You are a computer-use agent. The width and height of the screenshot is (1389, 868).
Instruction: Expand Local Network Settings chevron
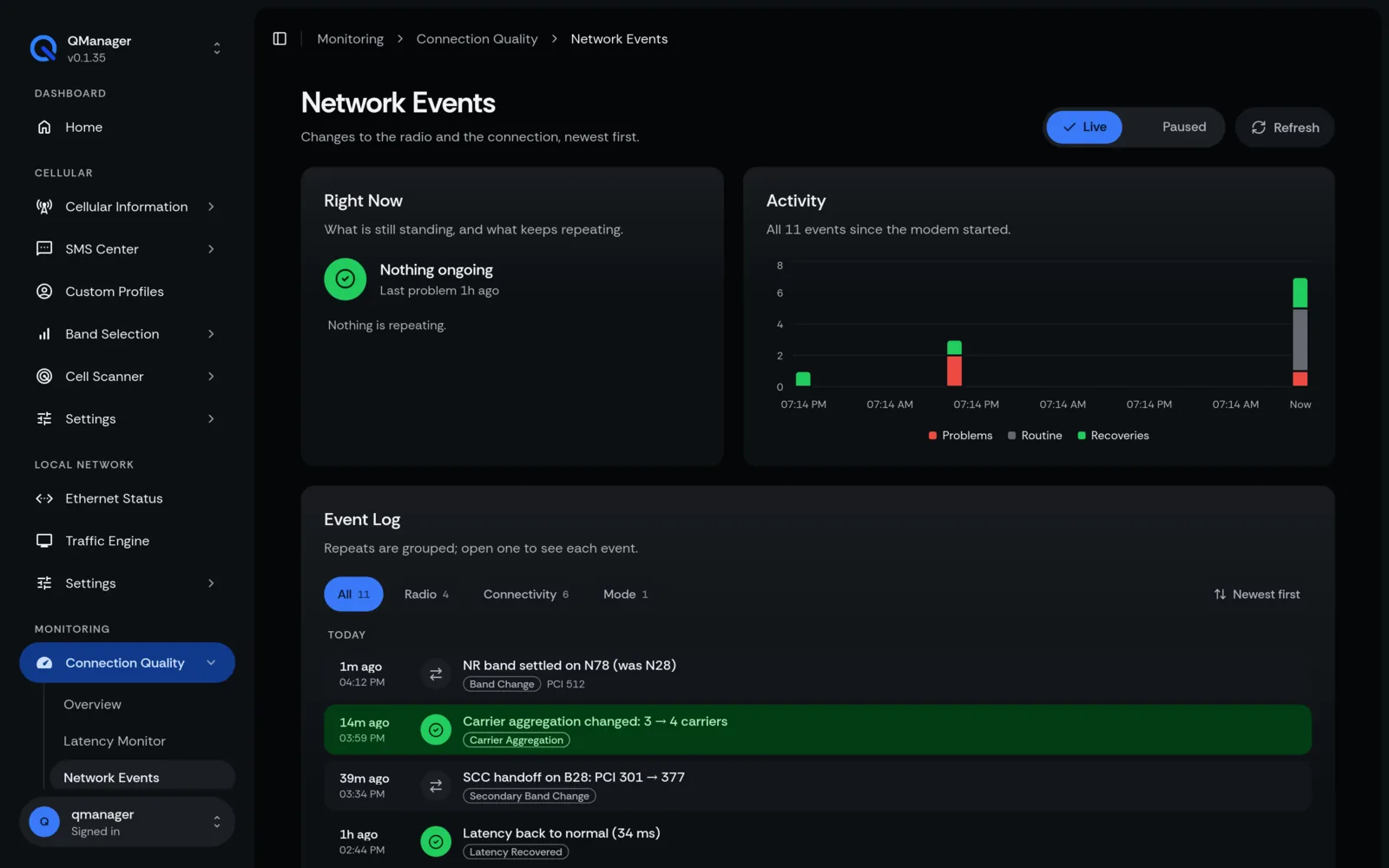(211, 583)
